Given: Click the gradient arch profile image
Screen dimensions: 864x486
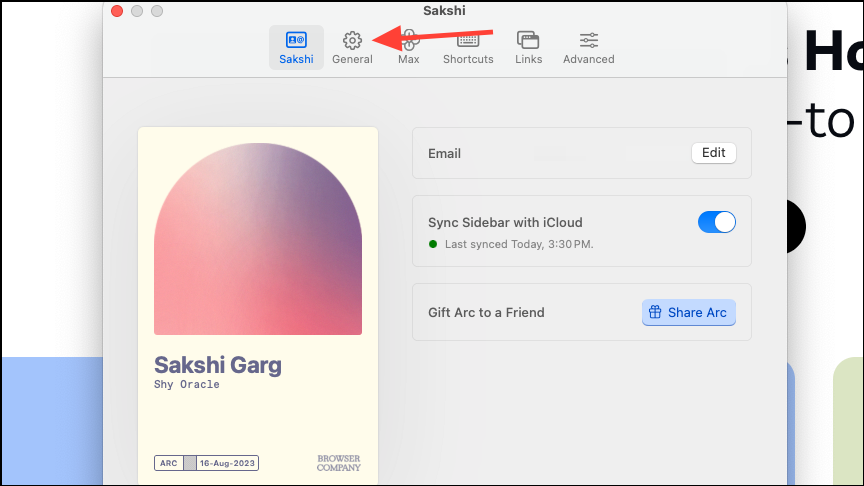Looking at the screenshot, I should (258, 239).
